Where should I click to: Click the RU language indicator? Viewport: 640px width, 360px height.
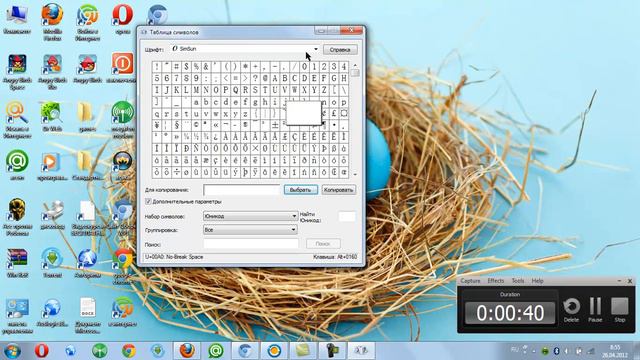click(x=515, y=350)
